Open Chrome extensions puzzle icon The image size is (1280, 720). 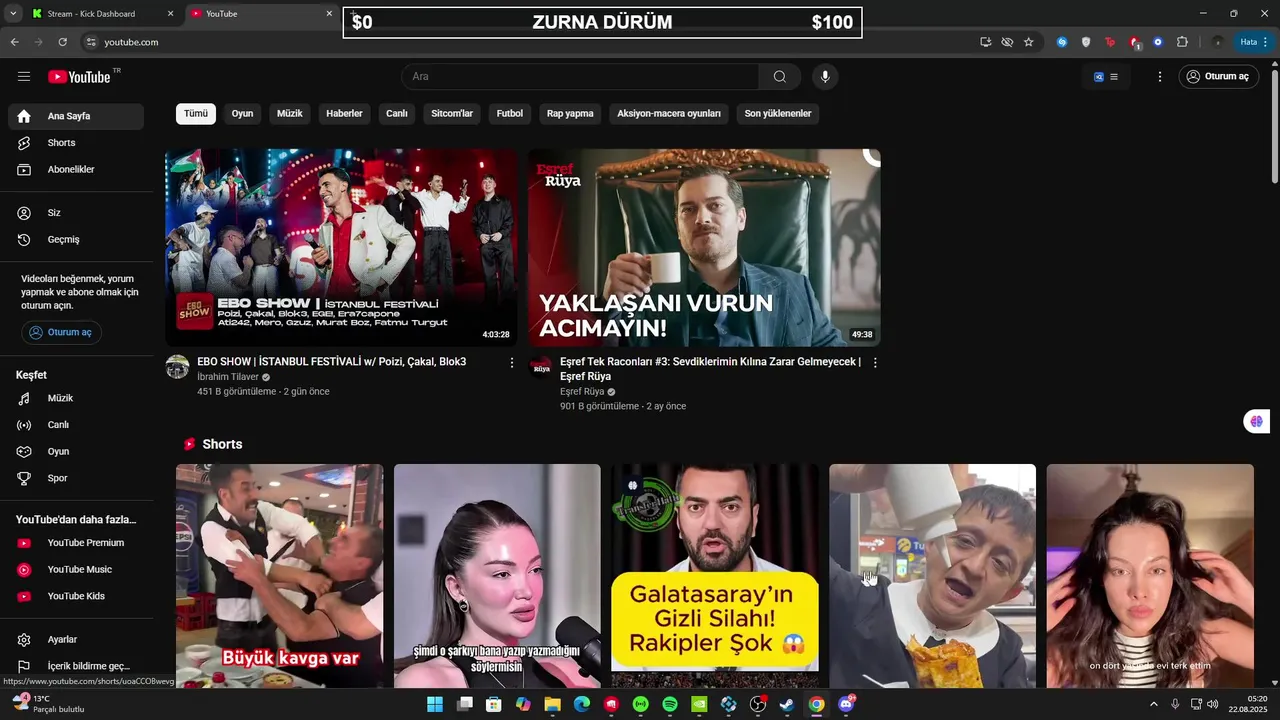1182,42
